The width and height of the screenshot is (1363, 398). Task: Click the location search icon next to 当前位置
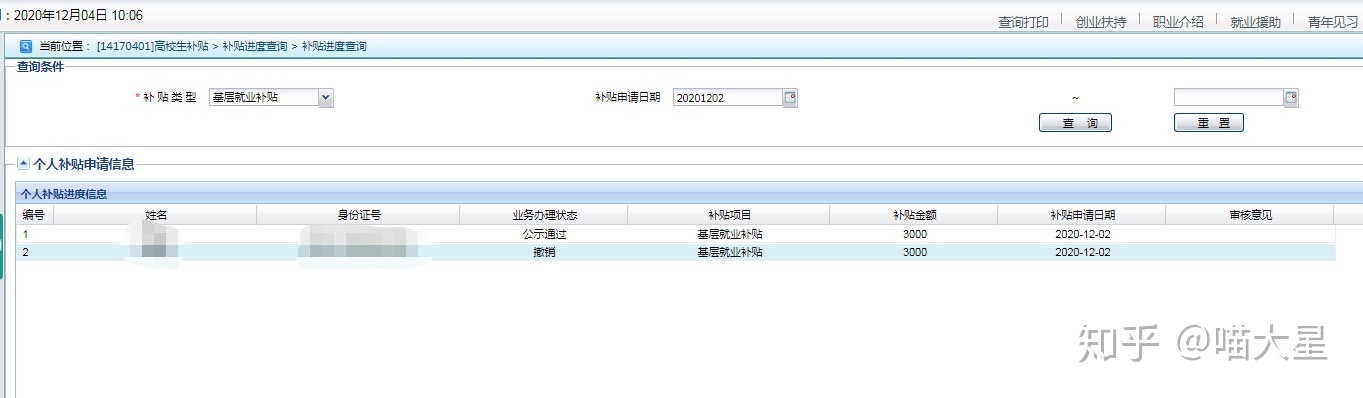pyautogui.click(x=26, y=46)
